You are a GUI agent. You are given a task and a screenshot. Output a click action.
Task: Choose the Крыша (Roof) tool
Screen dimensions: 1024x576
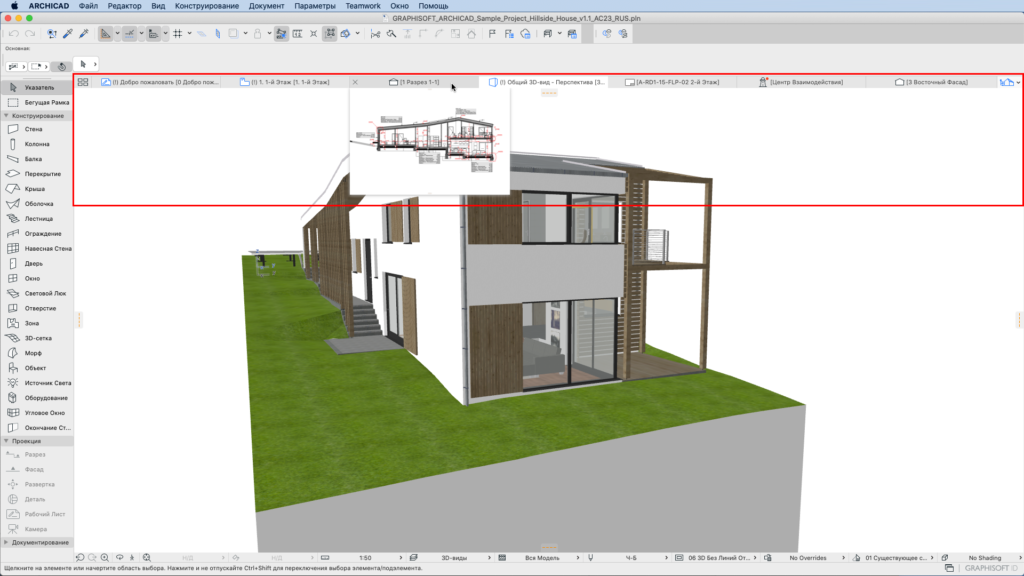pyautogui.click(x=34, y=189)
